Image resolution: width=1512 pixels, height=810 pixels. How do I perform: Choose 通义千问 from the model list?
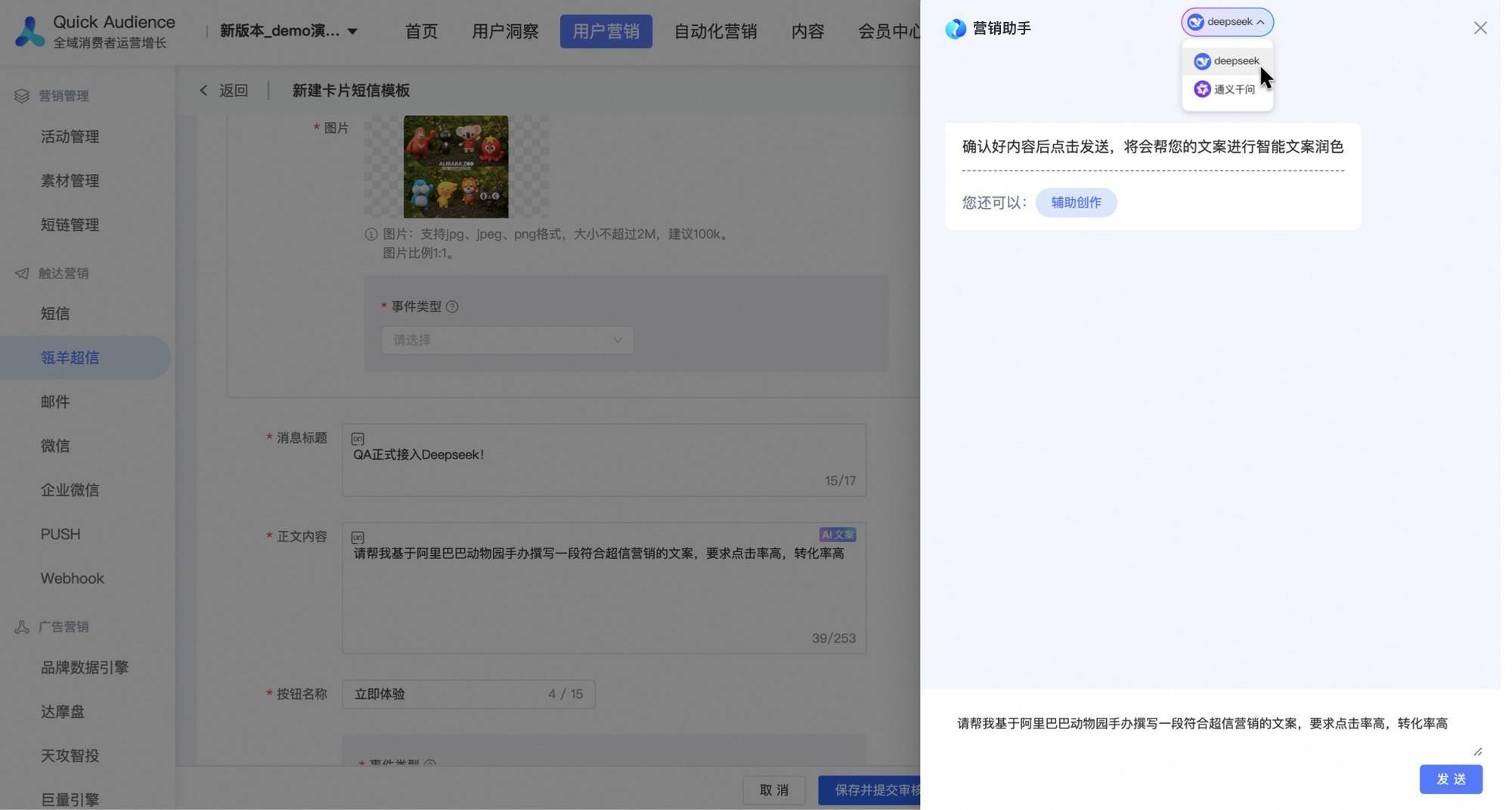click(1227, 89)
